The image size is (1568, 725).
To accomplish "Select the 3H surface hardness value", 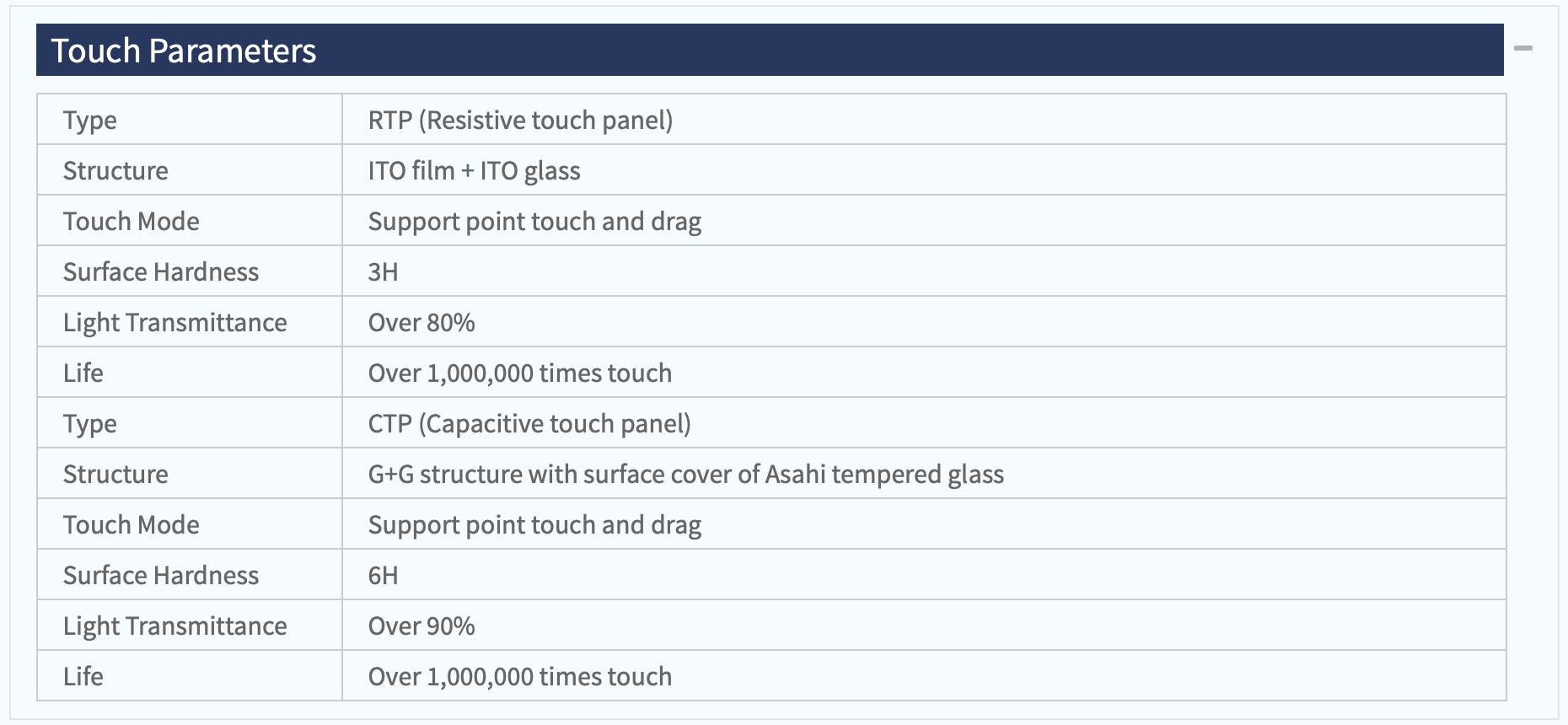I will pyautogui.click(x=383, y=271).
